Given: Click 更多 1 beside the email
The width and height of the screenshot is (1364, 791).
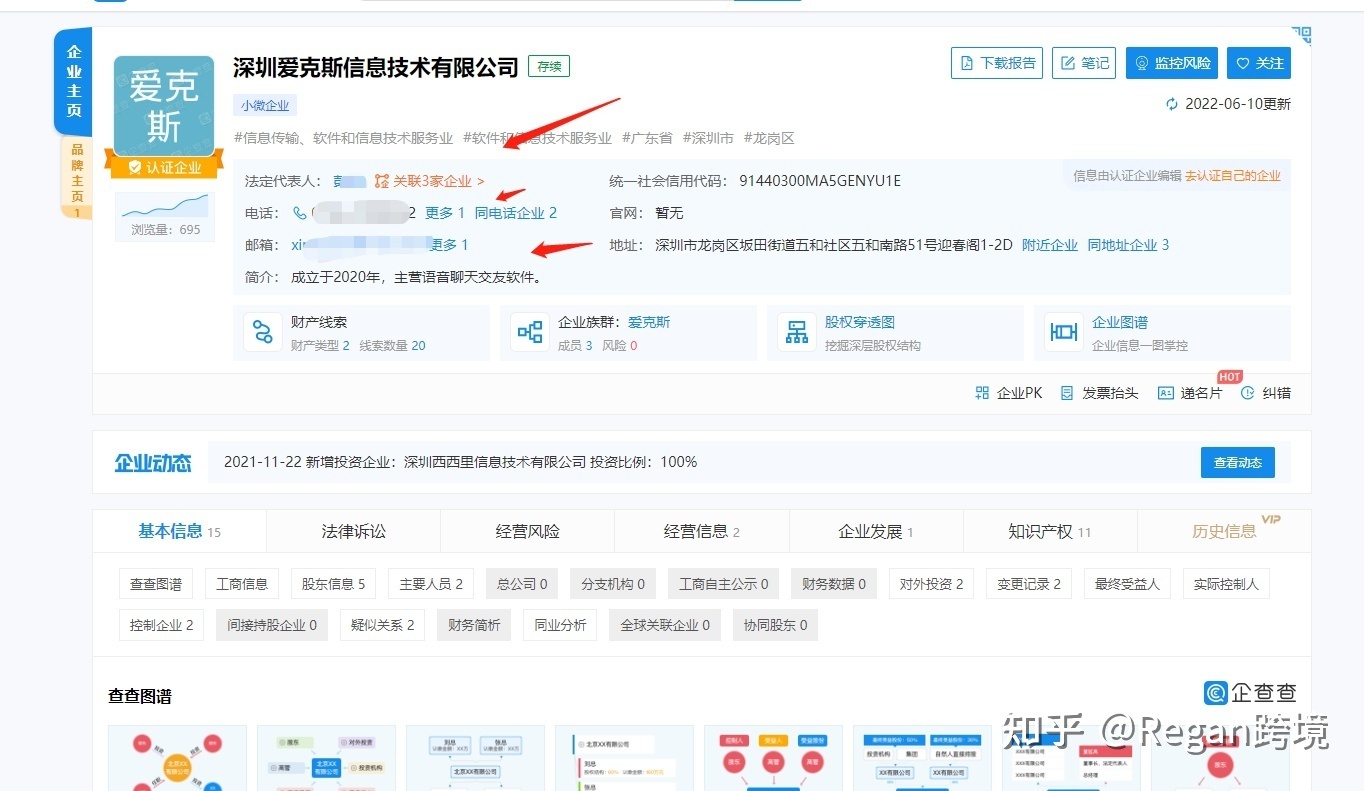Looking at the screenshot, I should [x=449, y=245].
